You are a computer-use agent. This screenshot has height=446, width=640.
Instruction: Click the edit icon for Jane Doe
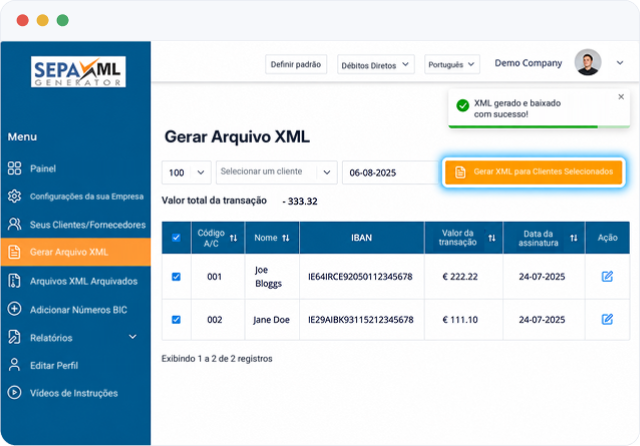pos(607,319)
